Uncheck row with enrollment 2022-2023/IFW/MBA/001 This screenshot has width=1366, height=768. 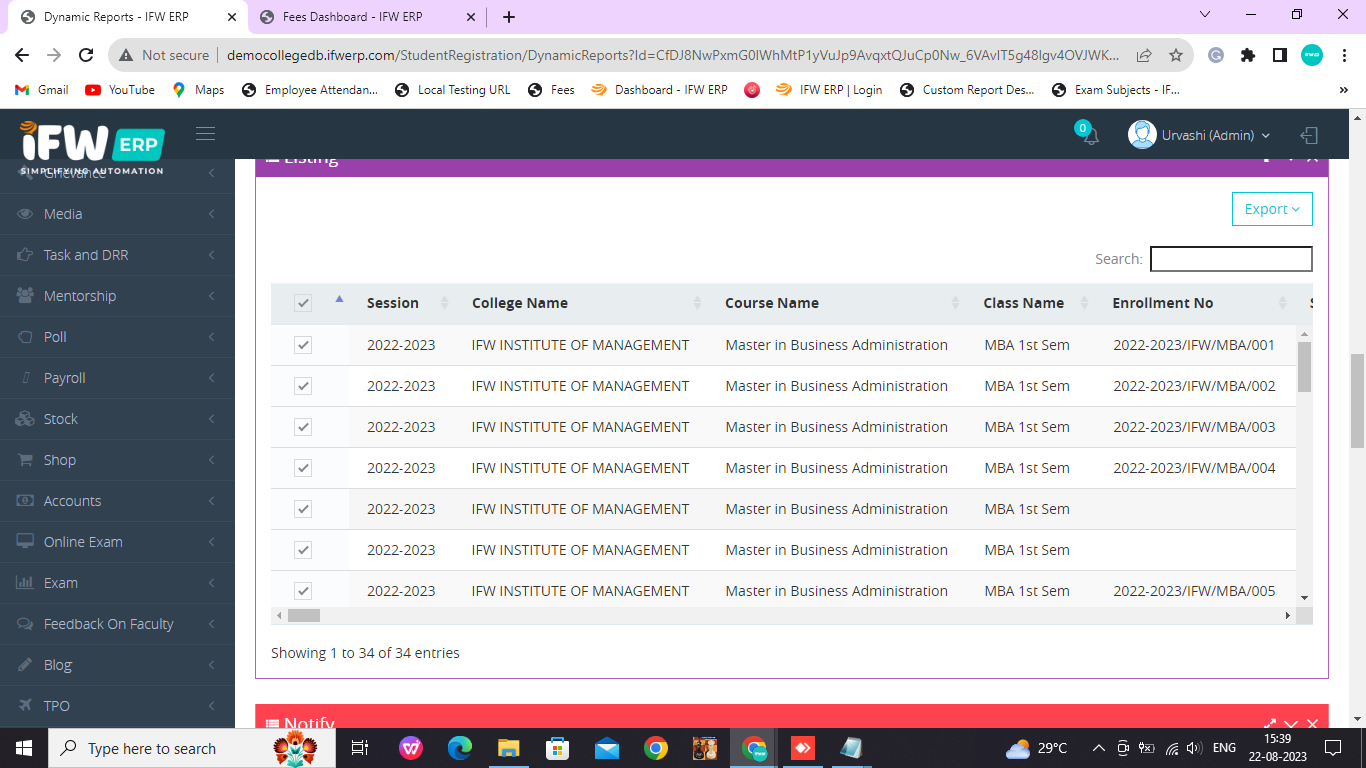pyautogui.click(x=303, y=345)
